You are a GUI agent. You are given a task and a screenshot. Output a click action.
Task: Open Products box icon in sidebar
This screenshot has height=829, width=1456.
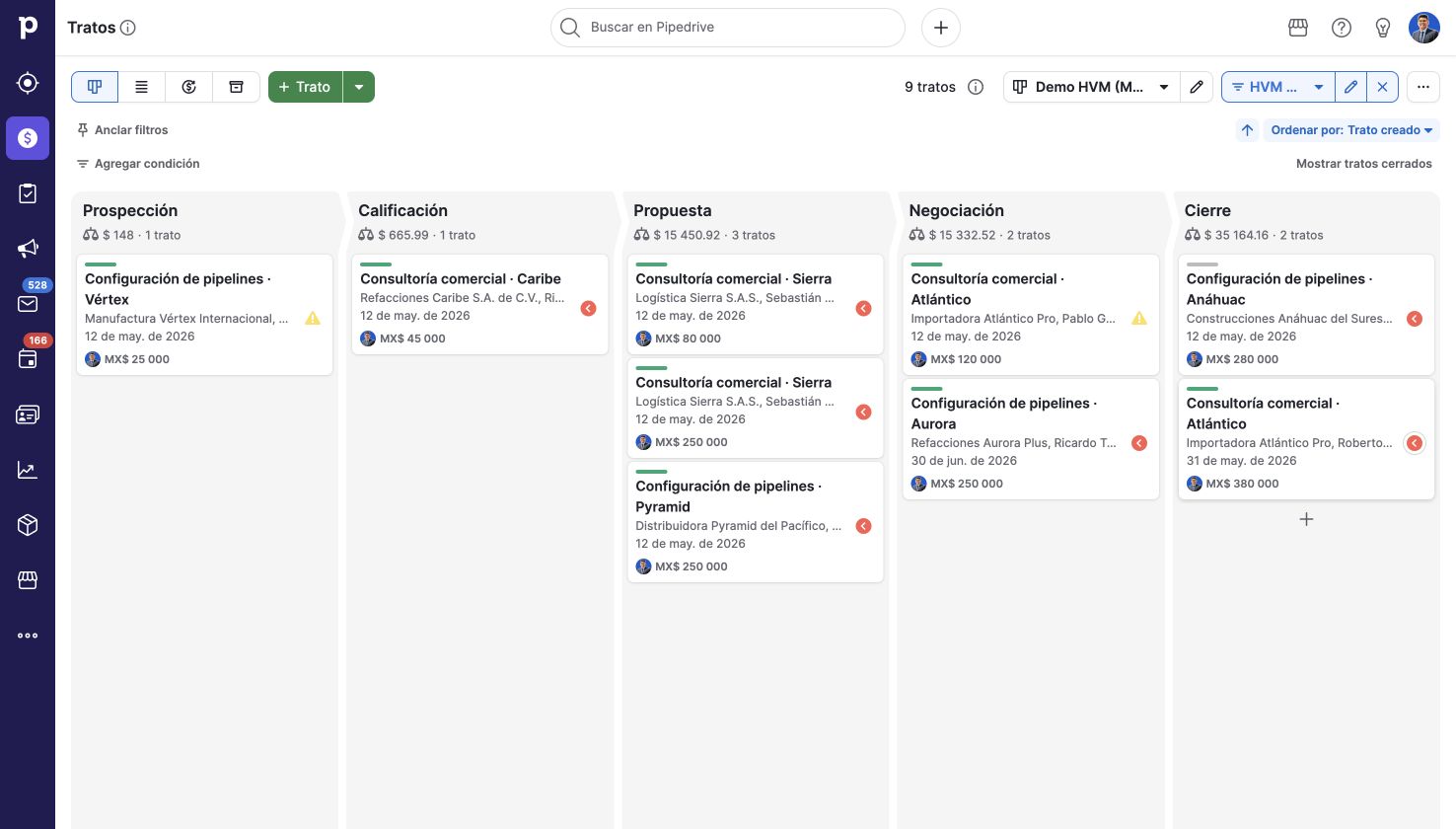[28, 525]
